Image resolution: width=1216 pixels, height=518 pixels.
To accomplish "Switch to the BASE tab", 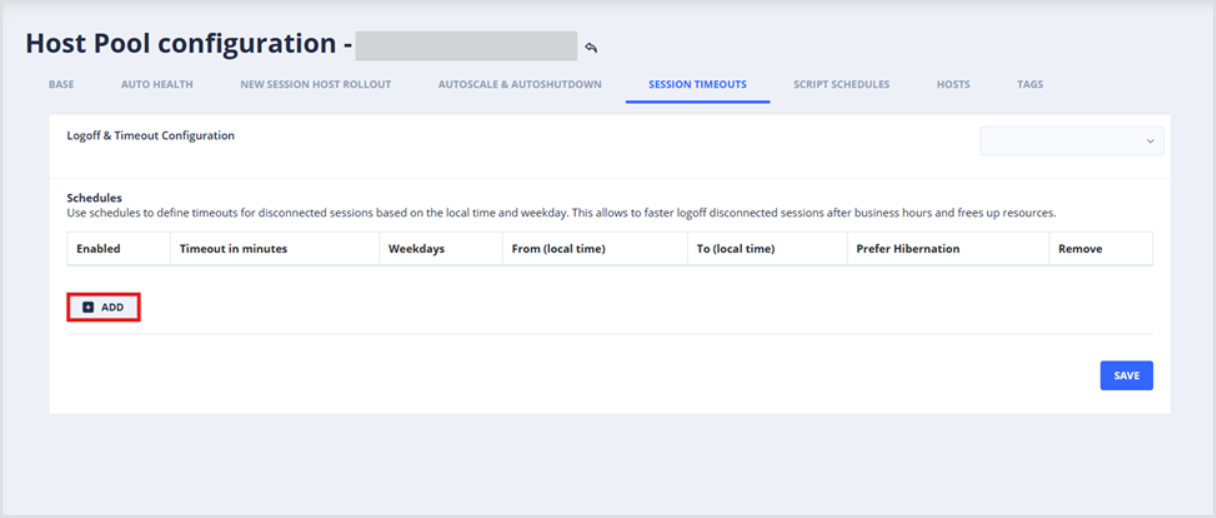I will (x=61, y=85).
